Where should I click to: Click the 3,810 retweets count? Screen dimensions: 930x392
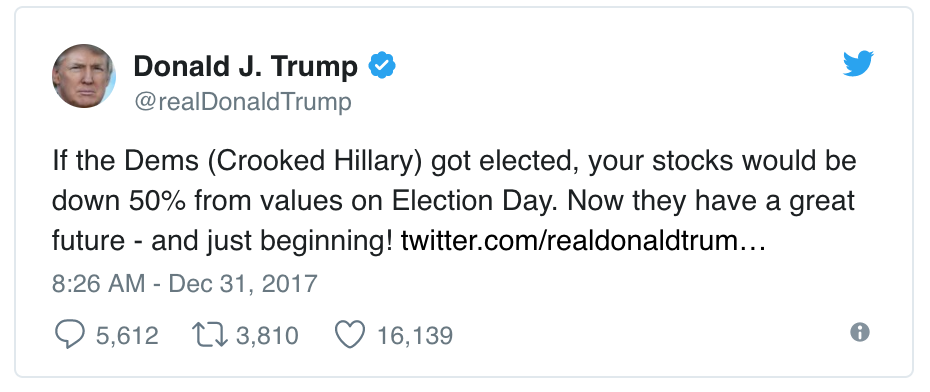click(267, 336)
